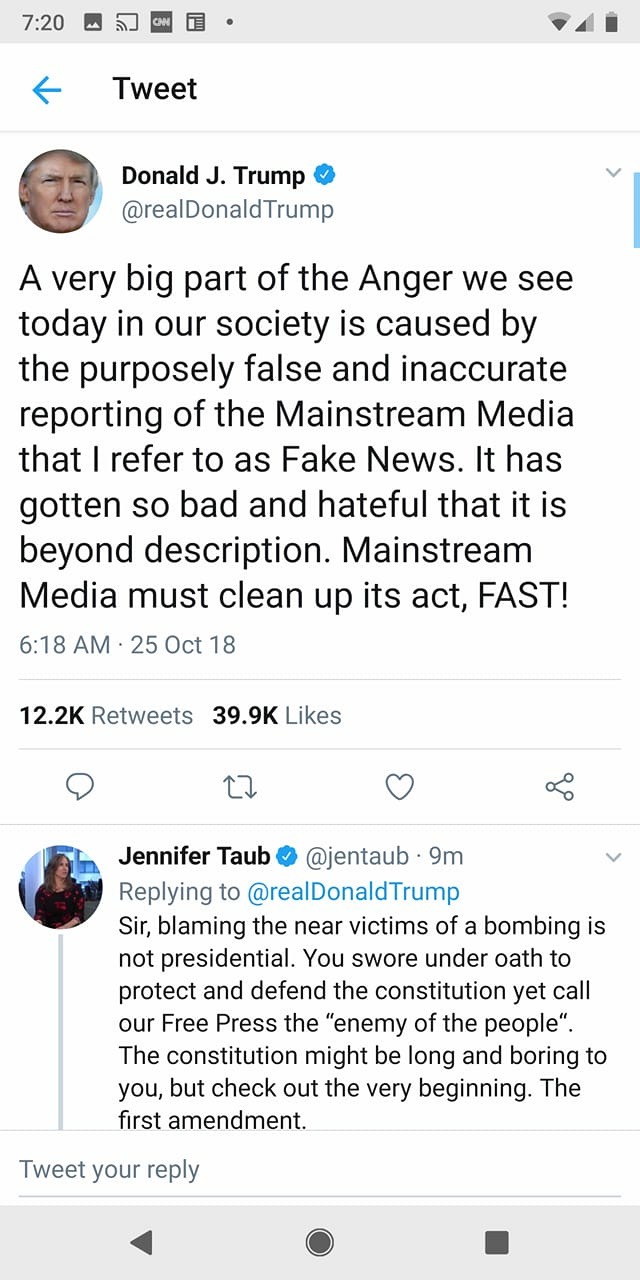Retweet using the retweet arrows icon

240,787
